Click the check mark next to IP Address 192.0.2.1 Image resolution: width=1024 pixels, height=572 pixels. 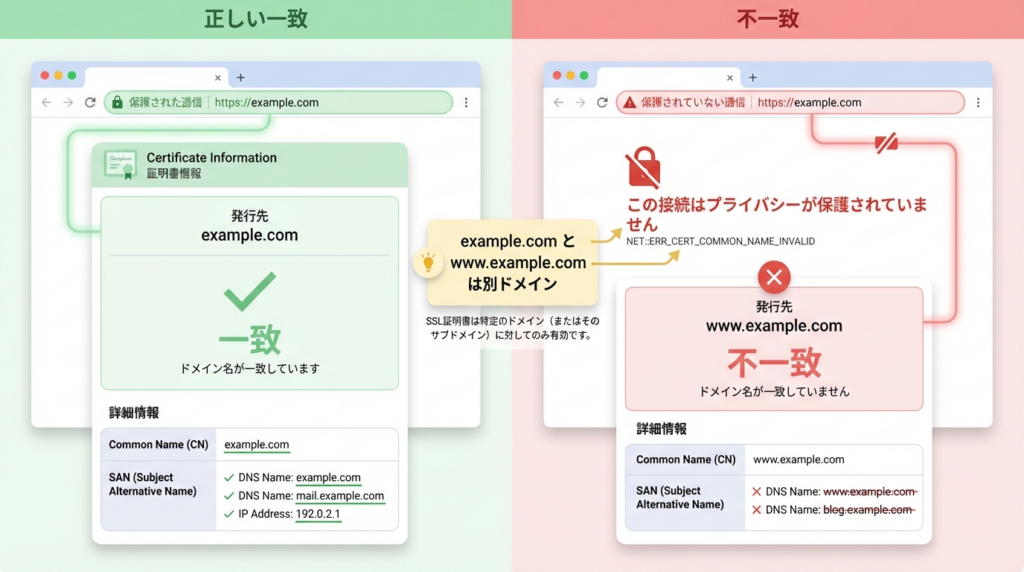click(x=229, y=514)
